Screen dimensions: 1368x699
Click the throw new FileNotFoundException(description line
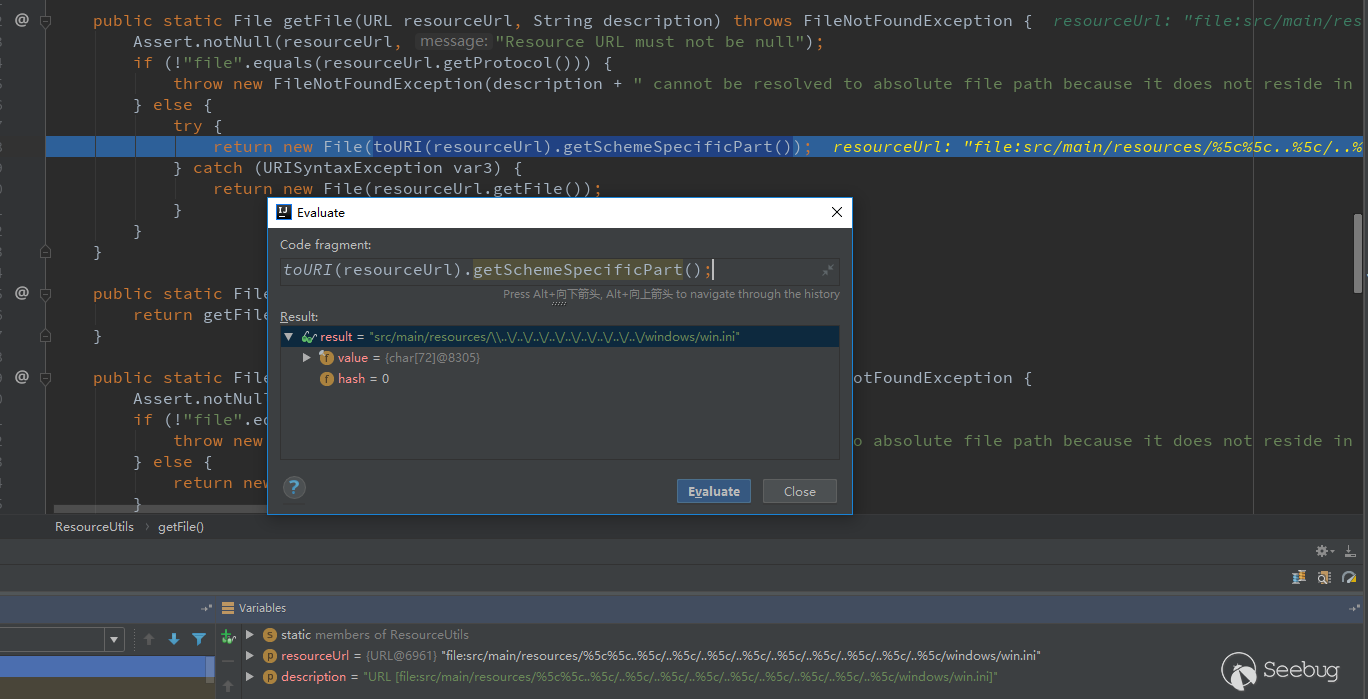click(763, 84)
